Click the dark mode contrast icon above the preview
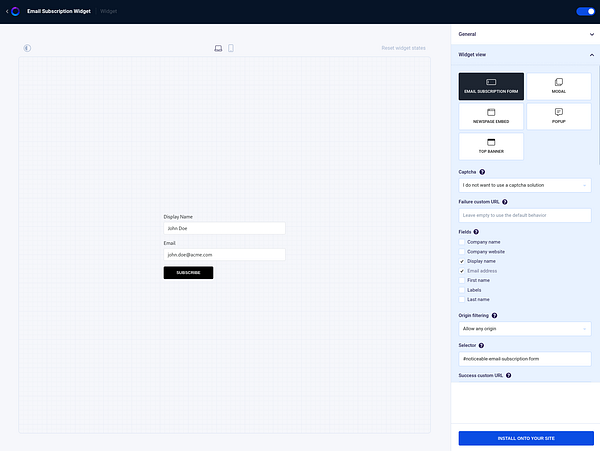Viewport: 600px width, 451px height. pos(27,48)
